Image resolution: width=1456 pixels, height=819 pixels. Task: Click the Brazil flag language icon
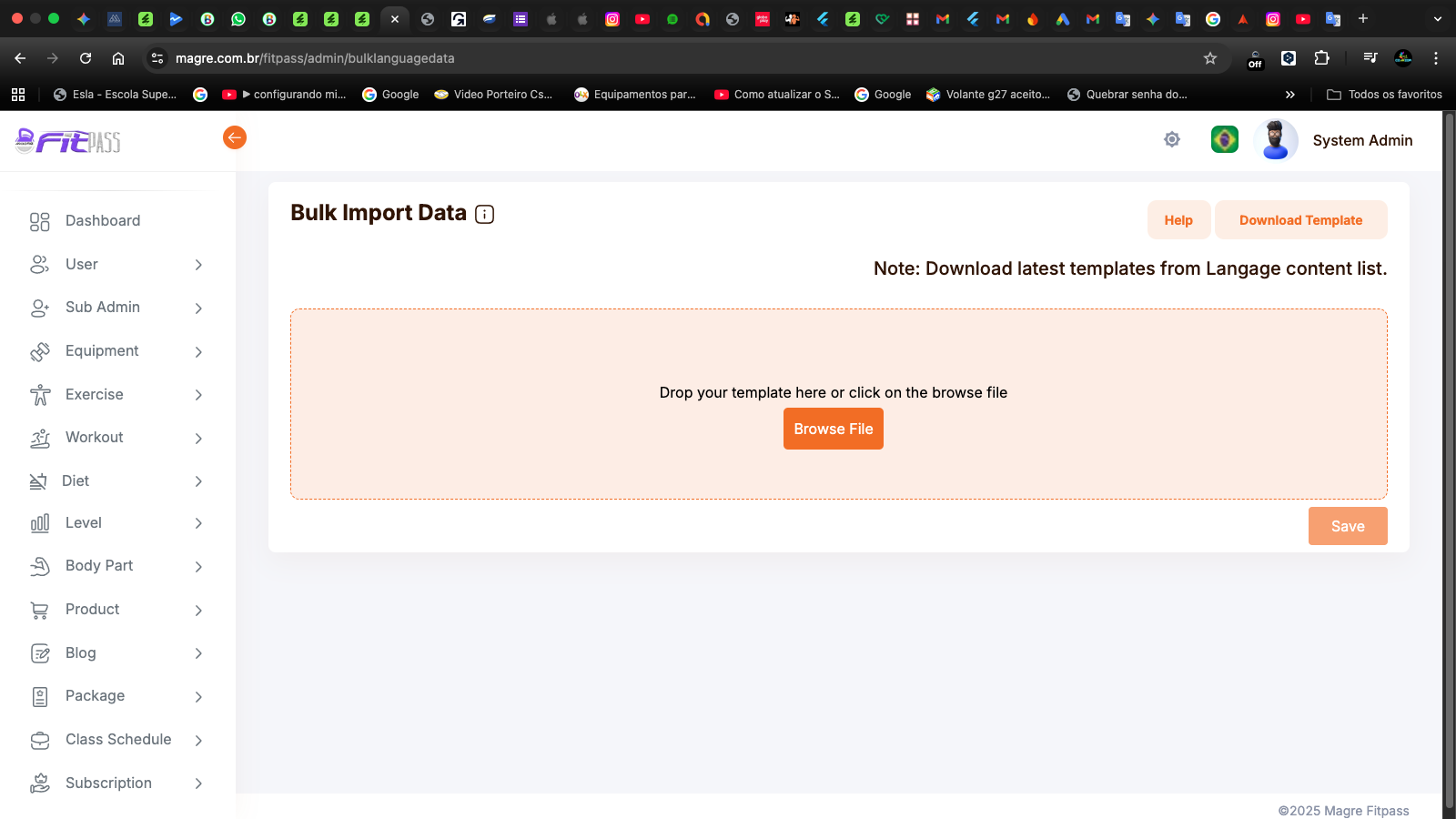pos(1225,139)
